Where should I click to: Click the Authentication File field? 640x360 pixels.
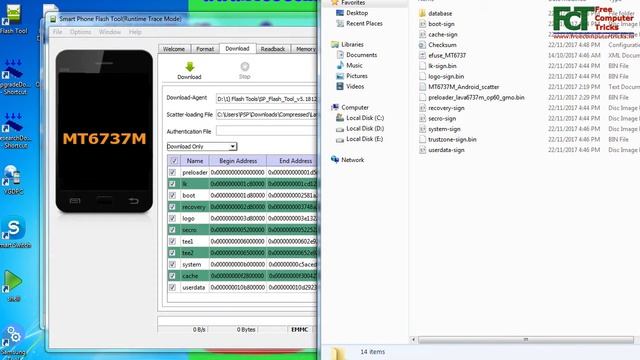pos(267,131)
